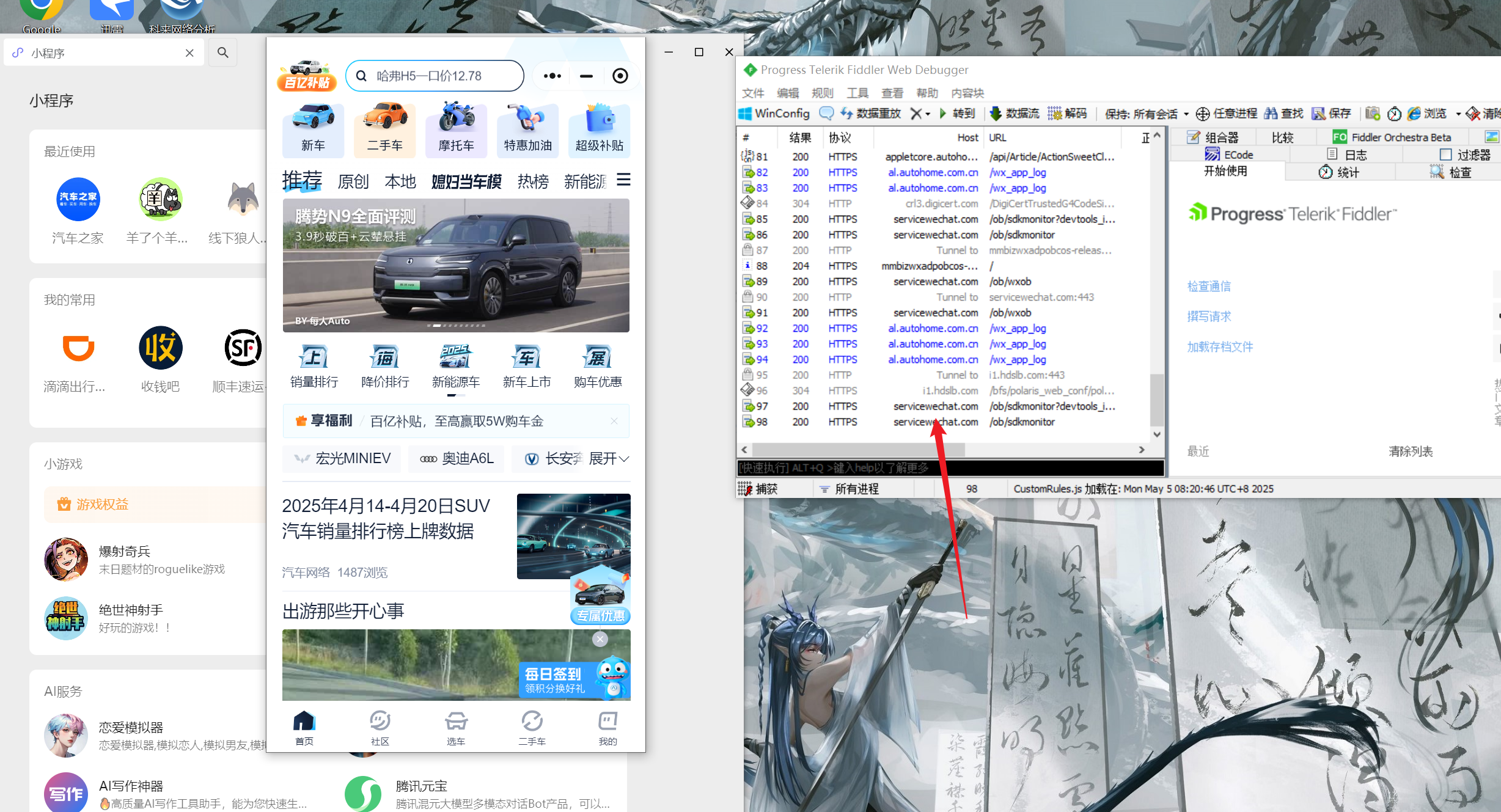Open the mini program three-dots menu
Viewport: 1501px width, 812px height.
pyautogui.click(x=552, y=76)
